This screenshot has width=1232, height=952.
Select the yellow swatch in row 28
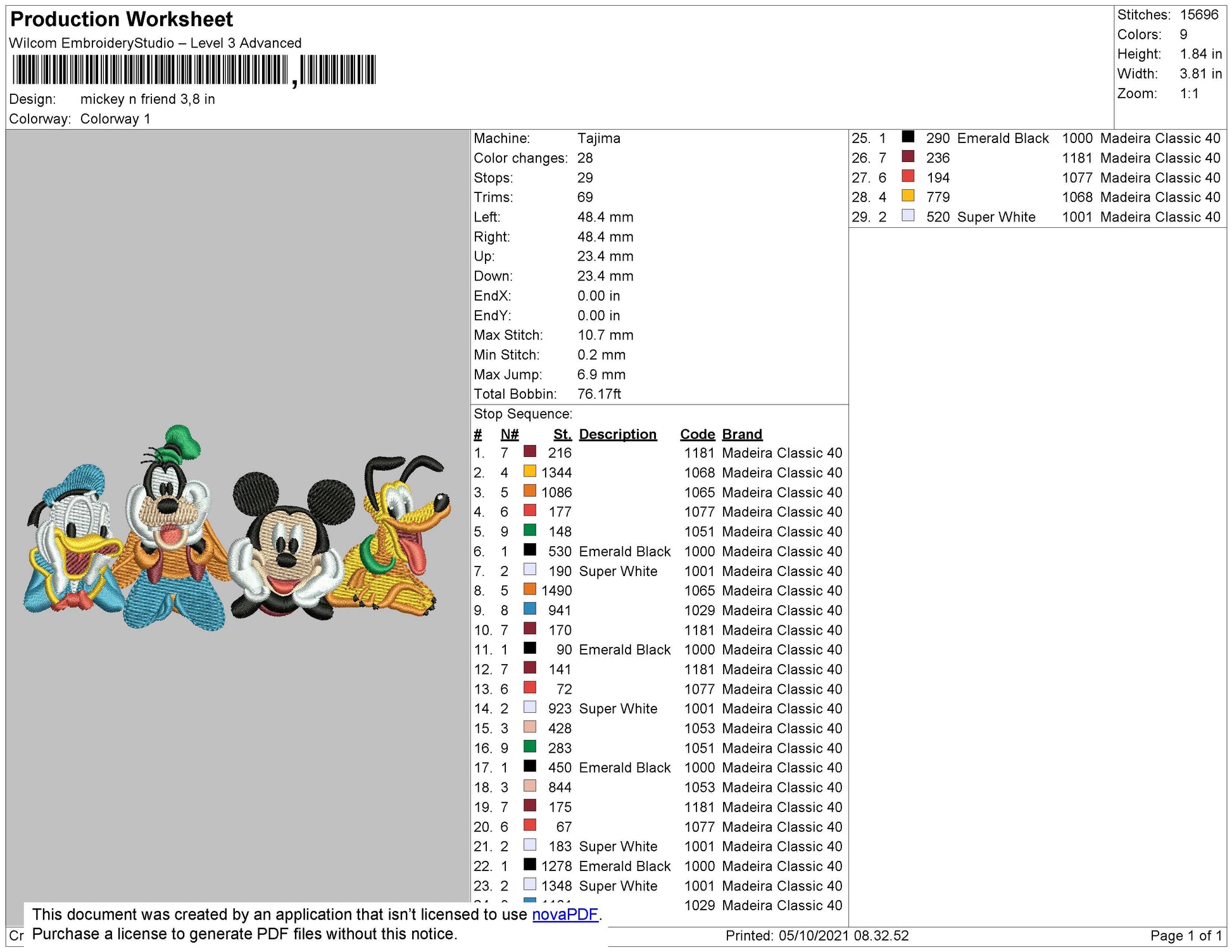coord(908,196)
